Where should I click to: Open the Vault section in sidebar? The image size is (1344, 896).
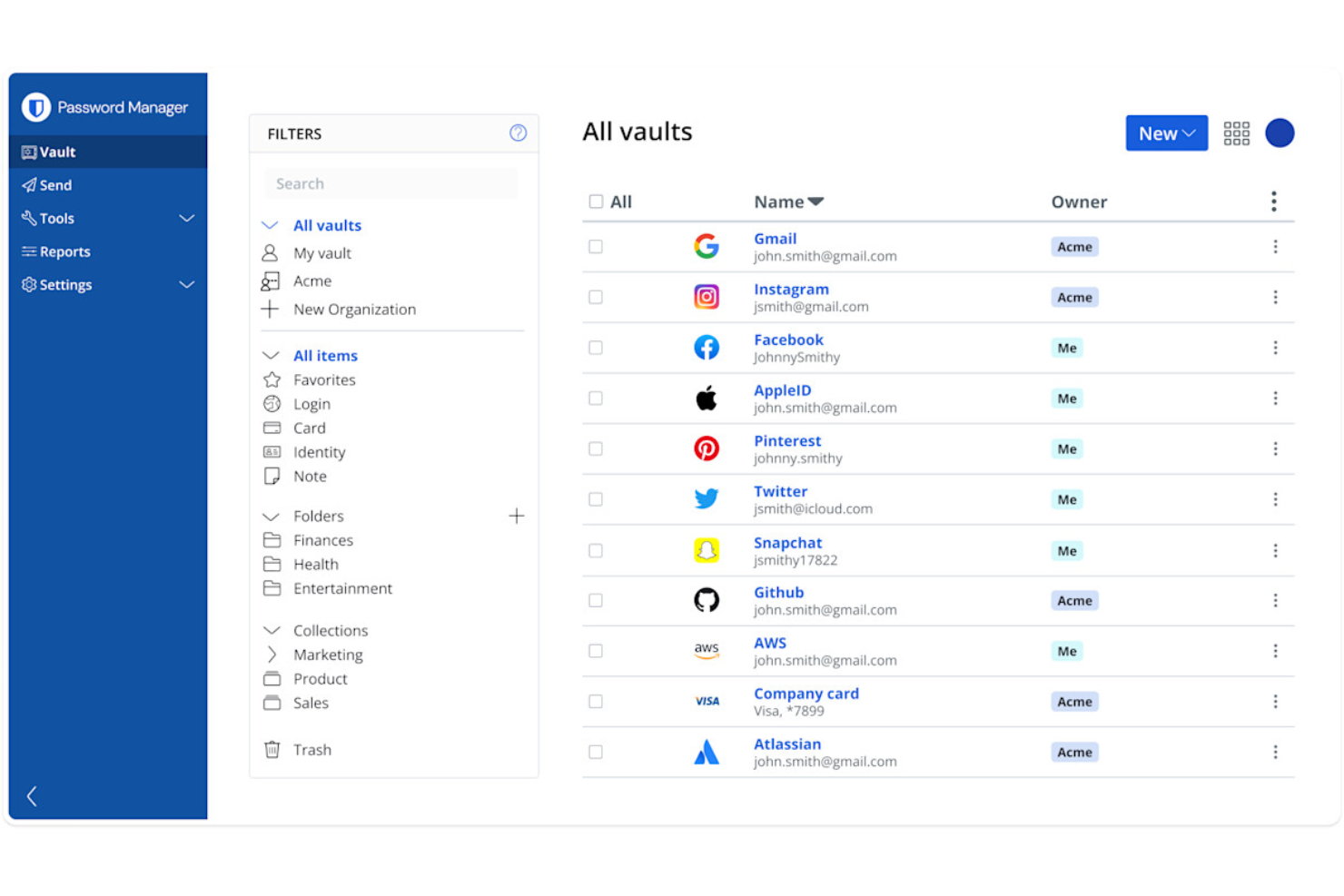click(56, 152)
